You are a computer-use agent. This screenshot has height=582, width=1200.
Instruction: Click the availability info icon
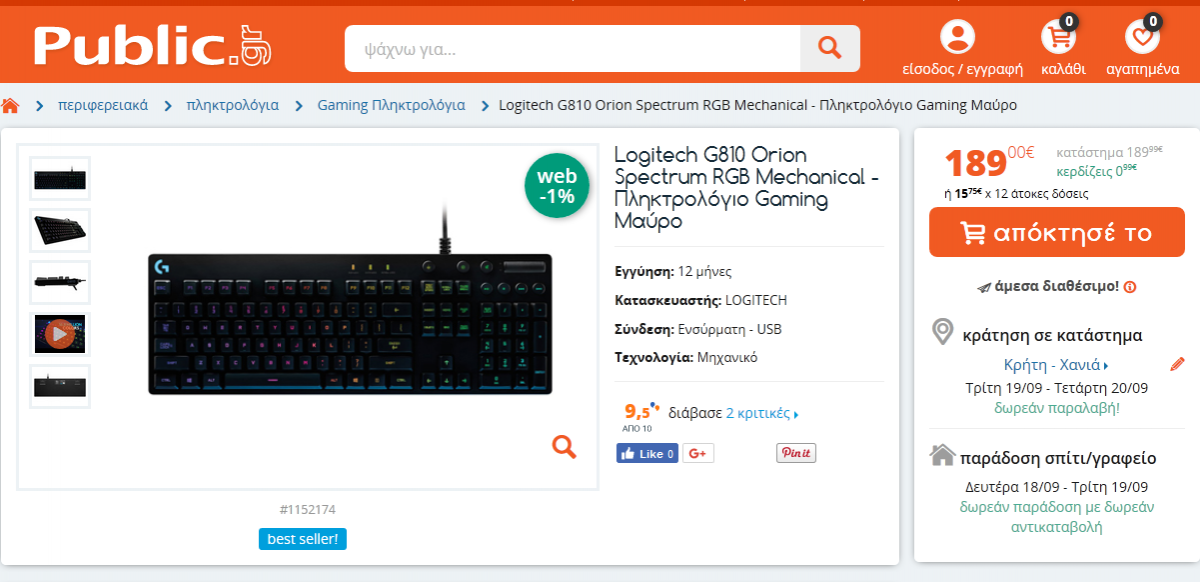1130,287
